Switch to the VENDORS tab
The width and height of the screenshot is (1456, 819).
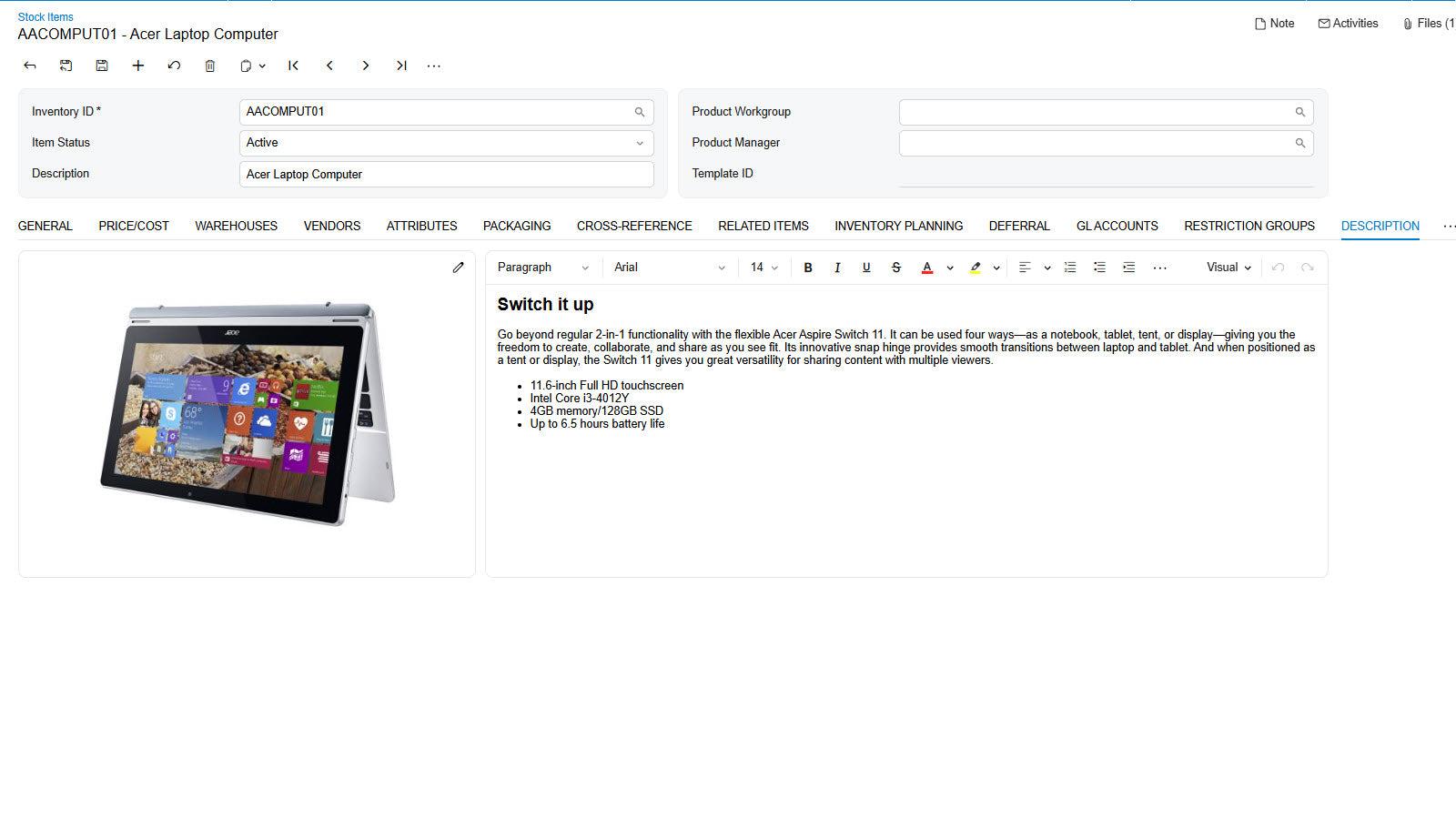332,226
